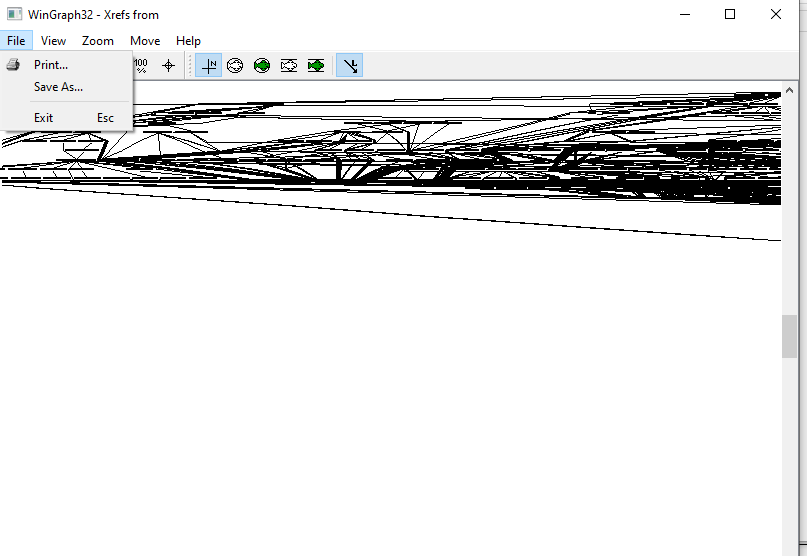Open the Zoom menu
Image resolution: width=807 pixels, height=556 pixels.
coord(98,41)
